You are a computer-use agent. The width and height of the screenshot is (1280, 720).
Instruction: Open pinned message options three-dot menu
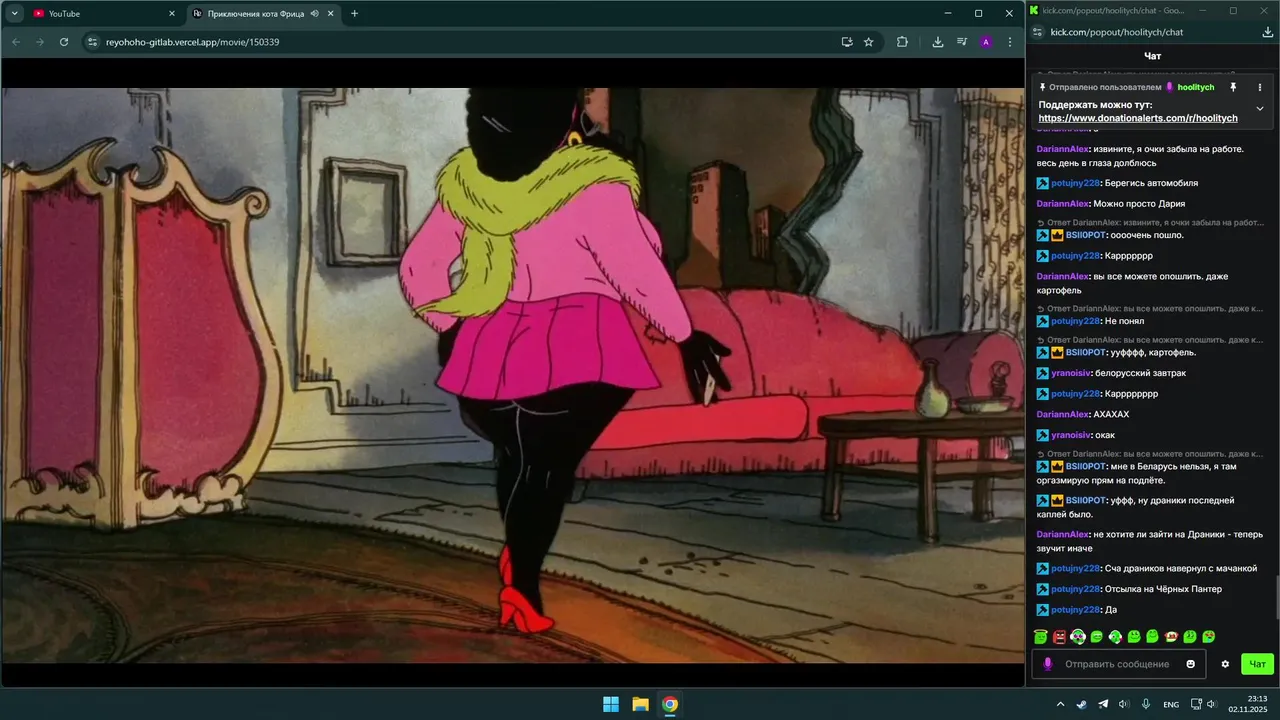(x=1260, y=87)
